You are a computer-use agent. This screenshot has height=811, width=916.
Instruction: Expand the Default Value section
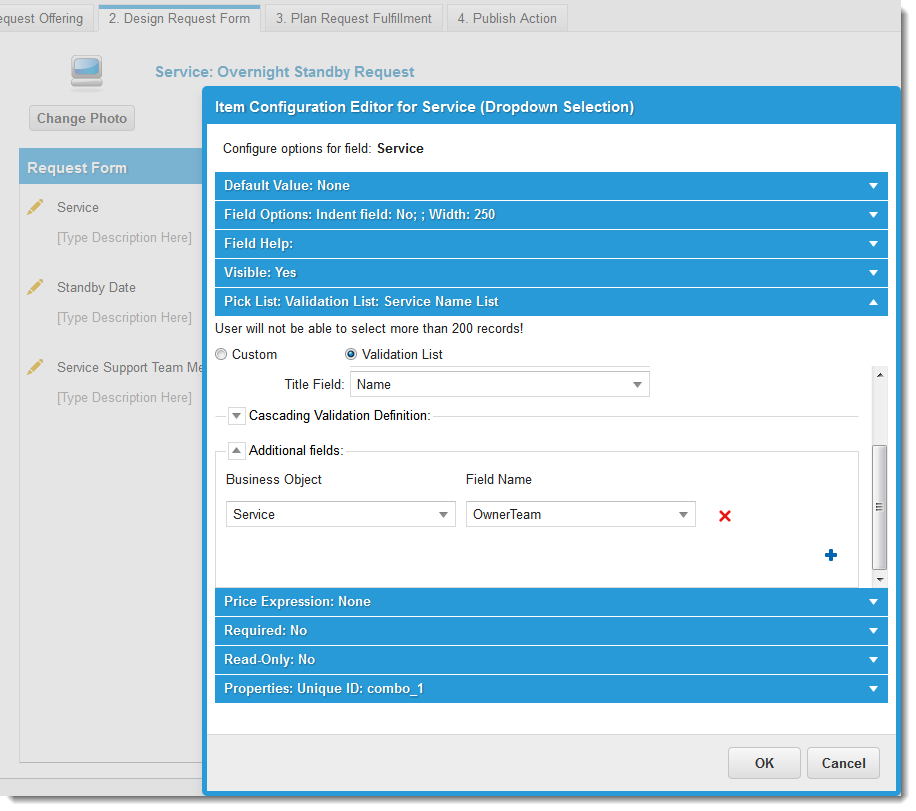coord(873,186)
